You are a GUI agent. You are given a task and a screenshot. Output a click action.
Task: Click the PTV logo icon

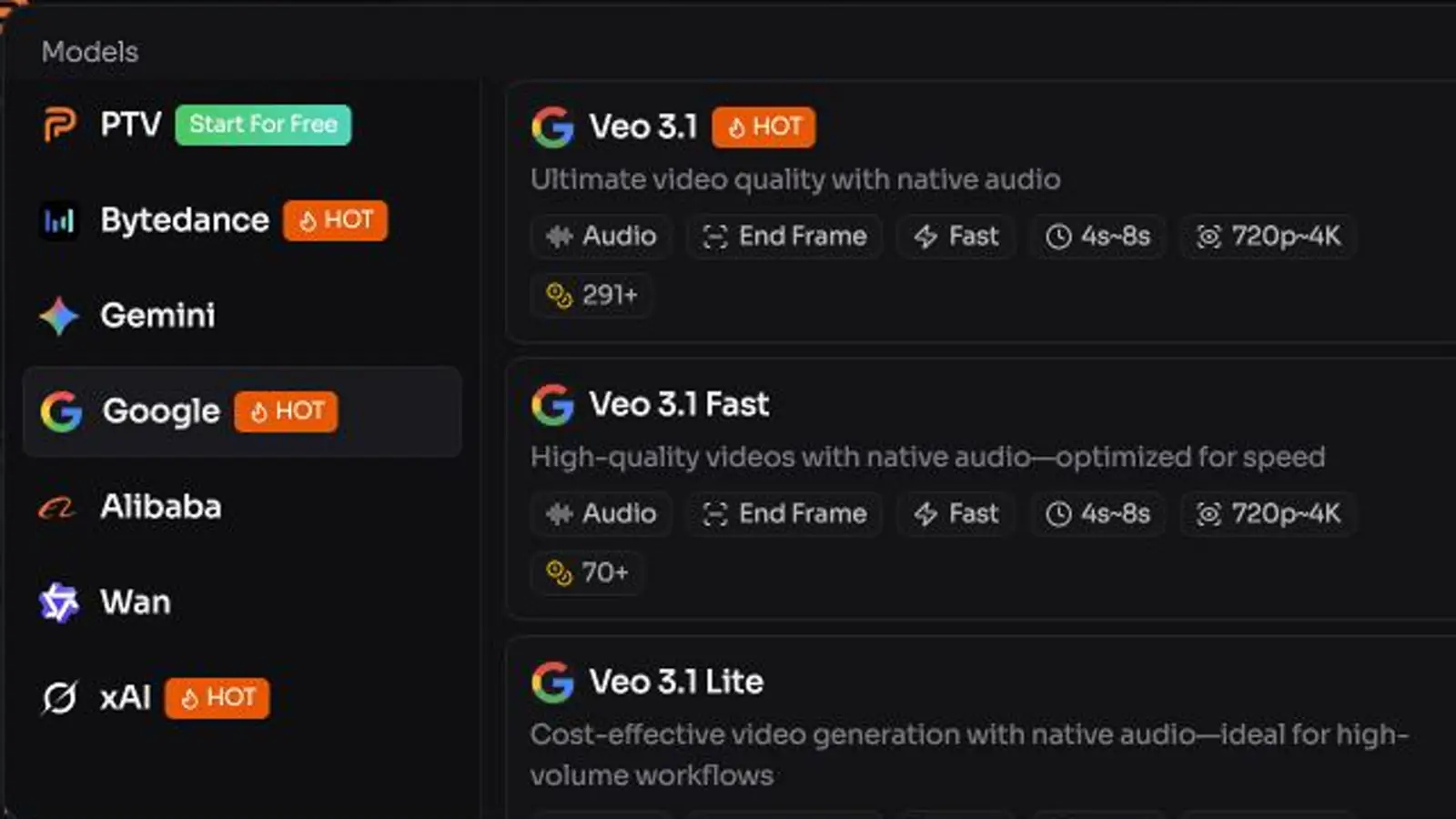tap(60, 125)
